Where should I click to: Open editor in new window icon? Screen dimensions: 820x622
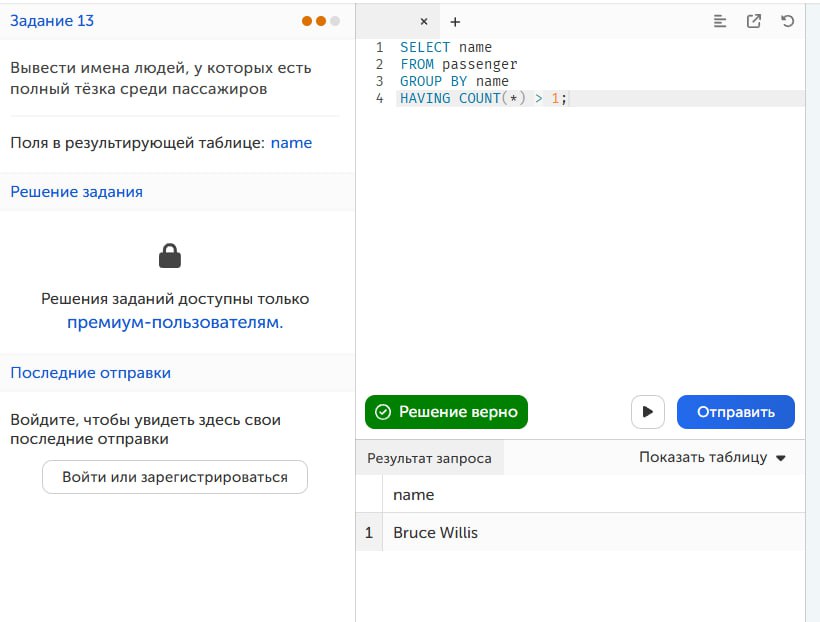pos(754,21)
